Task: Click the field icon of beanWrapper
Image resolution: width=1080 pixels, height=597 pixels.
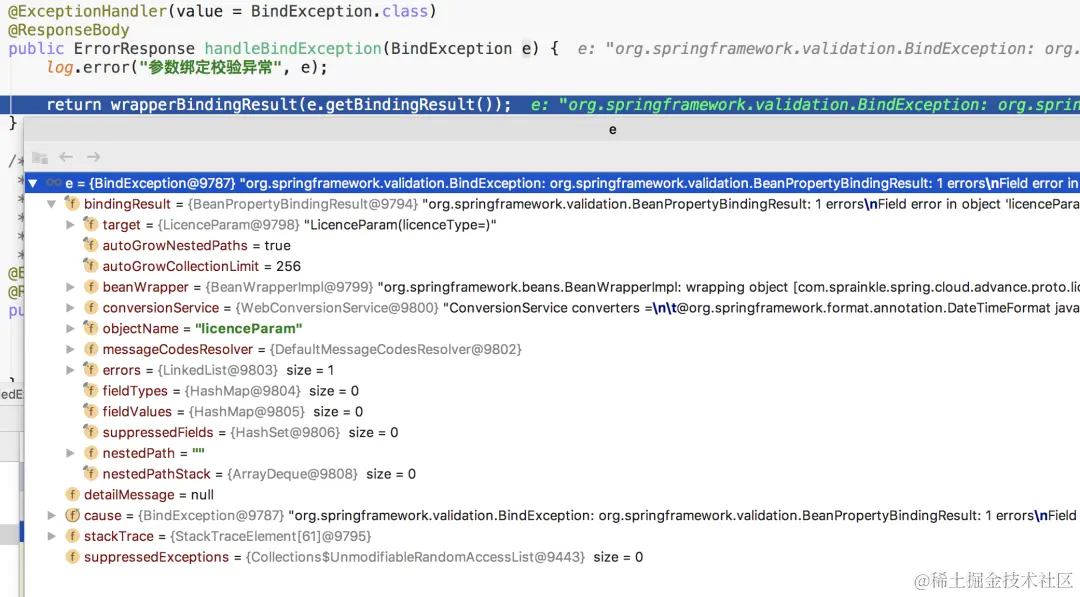Action: point(90,286)
